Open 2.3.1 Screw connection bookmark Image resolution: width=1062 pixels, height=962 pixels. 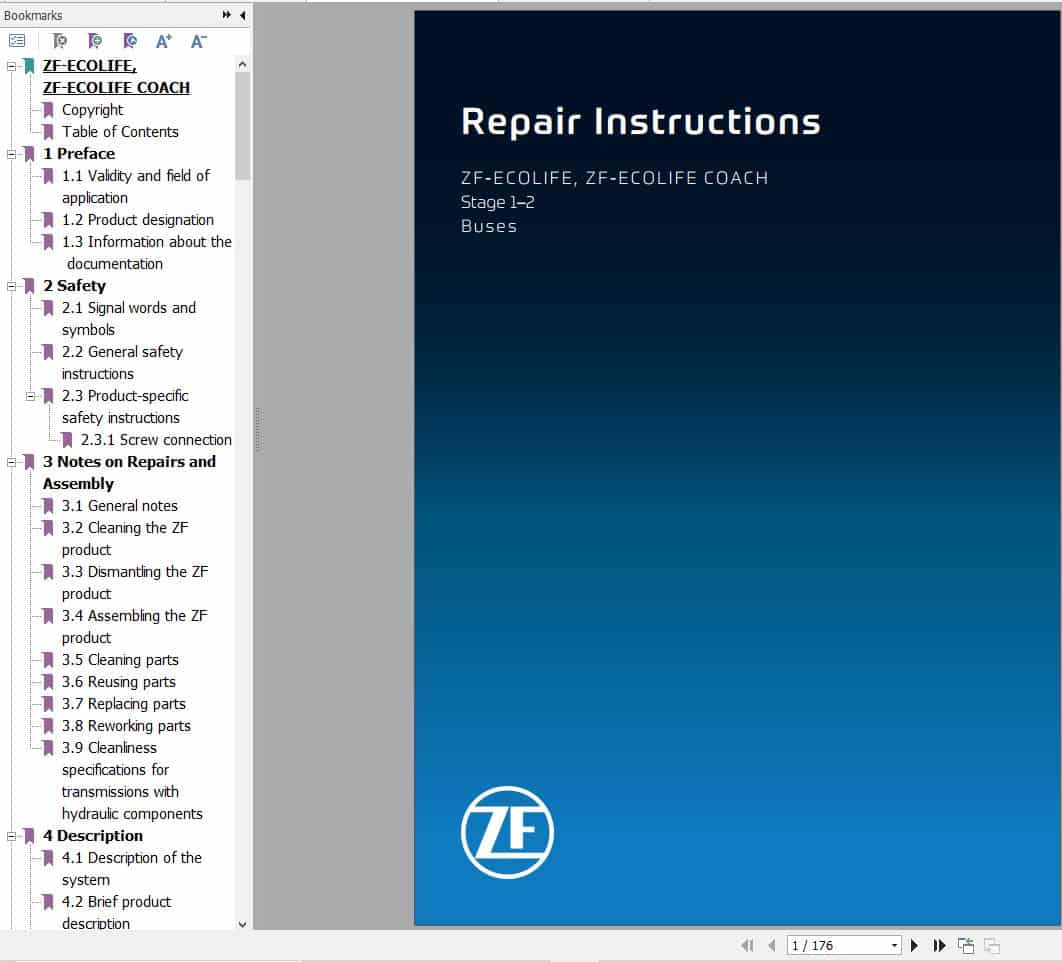156,440
